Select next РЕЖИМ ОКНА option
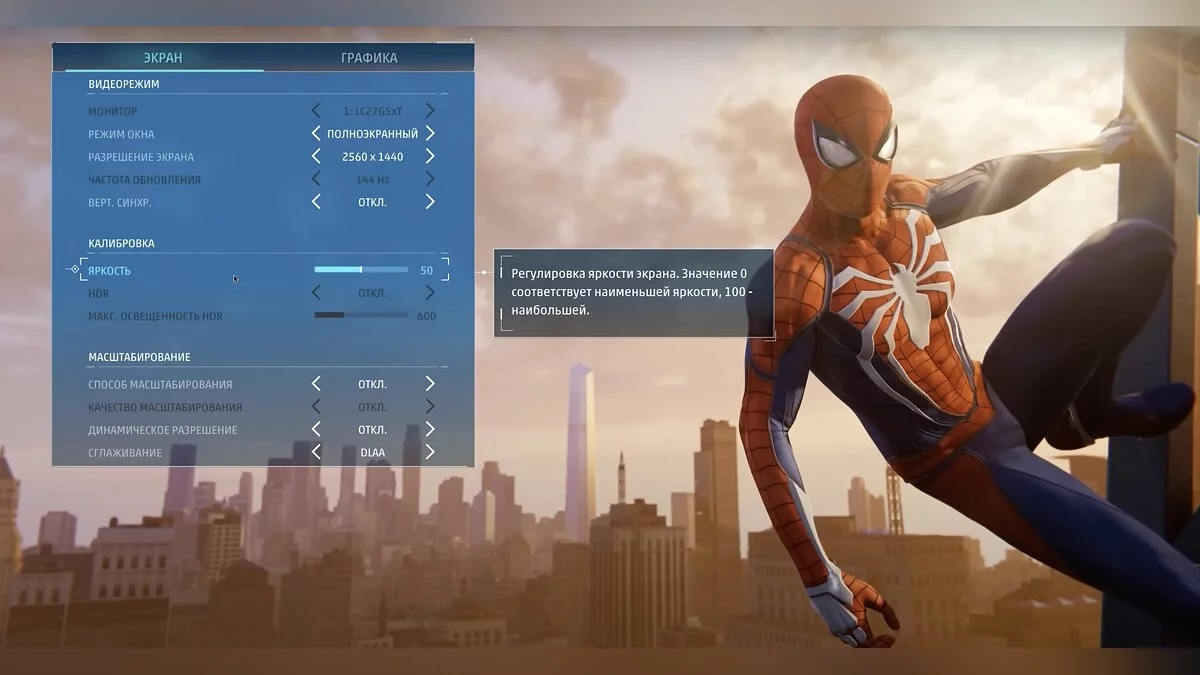The width and height of the screenshot is (1200, 675). point(430,133)
